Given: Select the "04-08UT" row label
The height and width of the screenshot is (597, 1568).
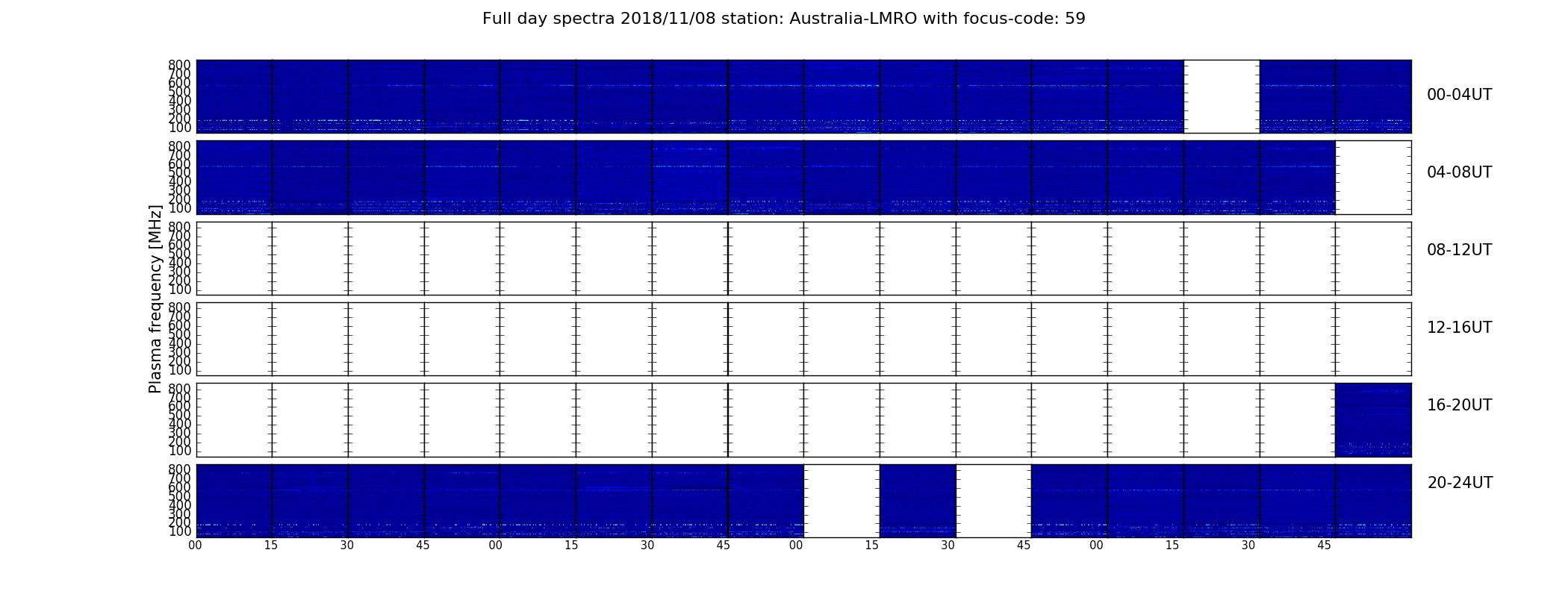Looking at the screenshot, I should click(x=1459, y=172).
